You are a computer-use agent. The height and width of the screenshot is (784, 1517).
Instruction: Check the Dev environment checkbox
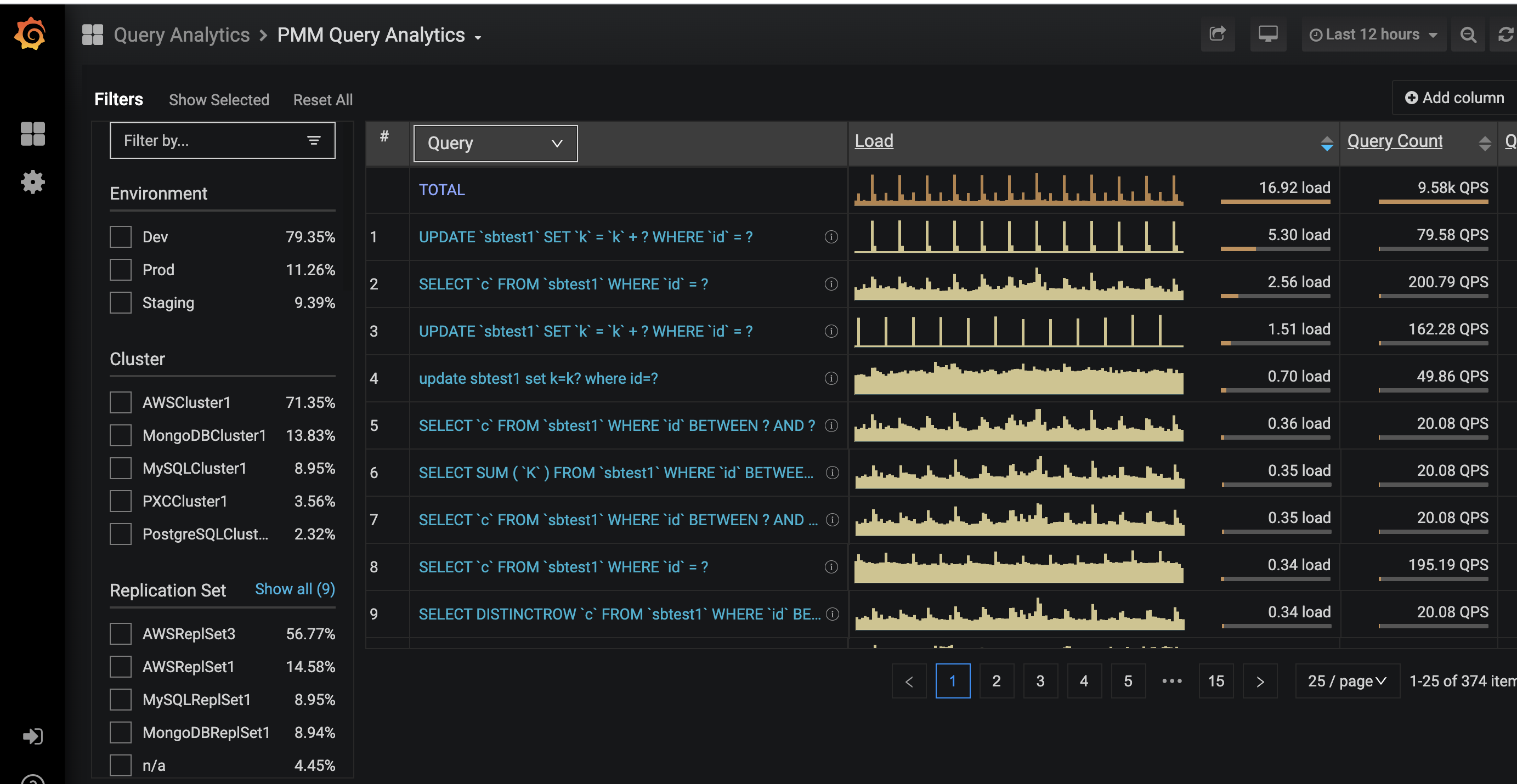pos(121,237)
